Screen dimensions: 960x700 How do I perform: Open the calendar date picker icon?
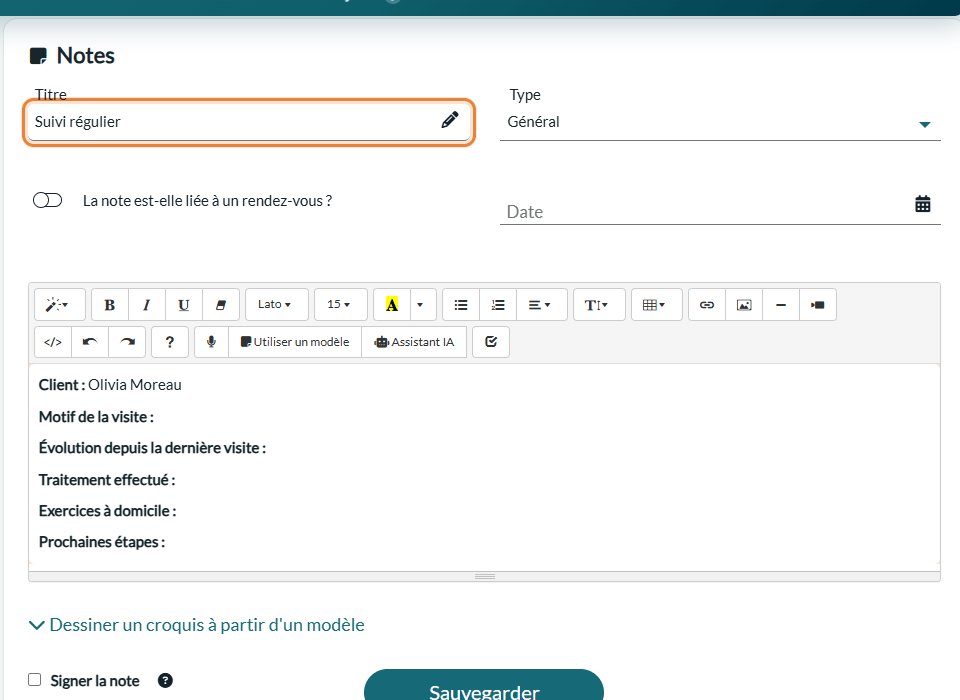923,204
